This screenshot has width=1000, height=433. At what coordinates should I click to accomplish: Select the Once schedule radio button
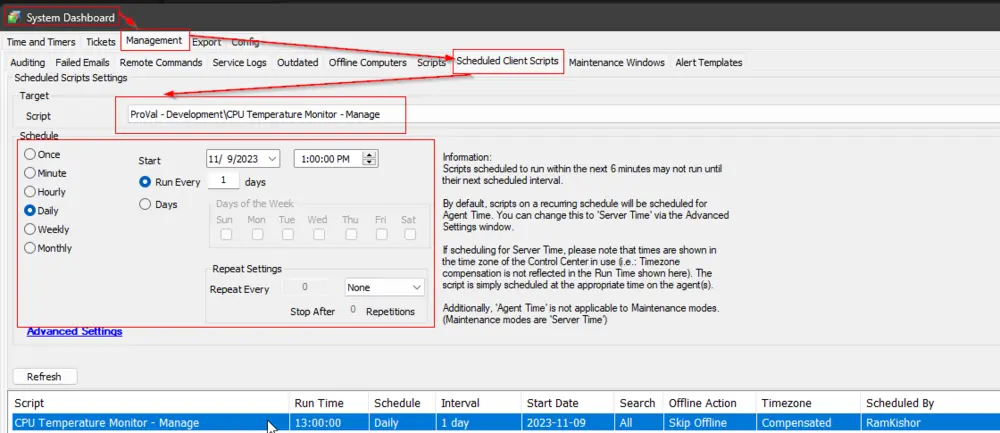point(29,154)
